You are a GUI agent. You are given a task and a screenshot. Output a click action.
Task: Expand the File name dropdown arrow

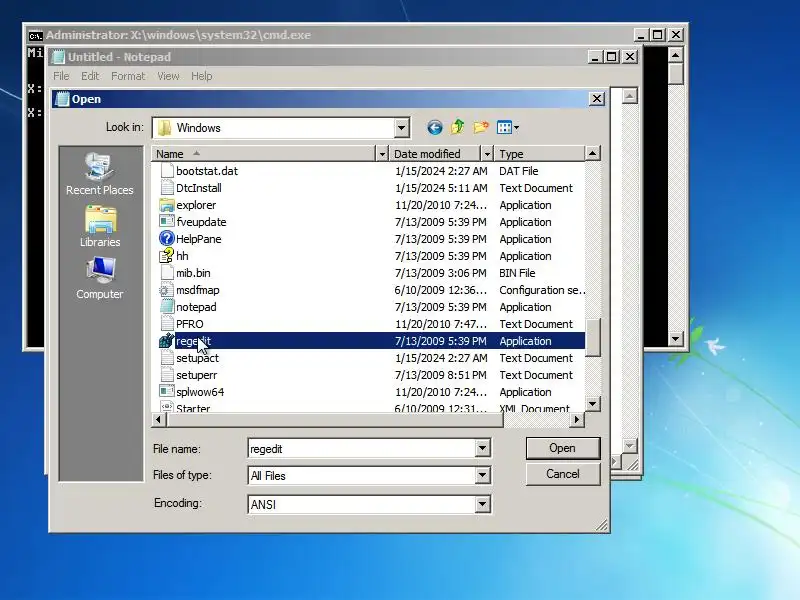tap(482, 448)
